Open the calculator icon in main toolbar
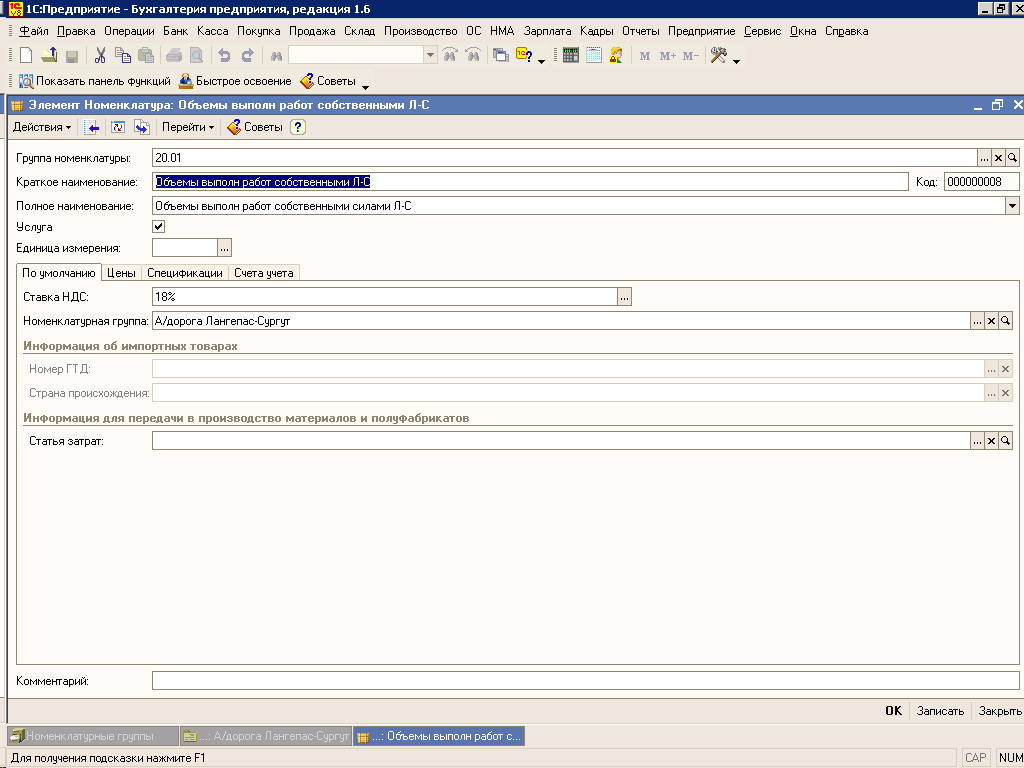 point(571,56)
